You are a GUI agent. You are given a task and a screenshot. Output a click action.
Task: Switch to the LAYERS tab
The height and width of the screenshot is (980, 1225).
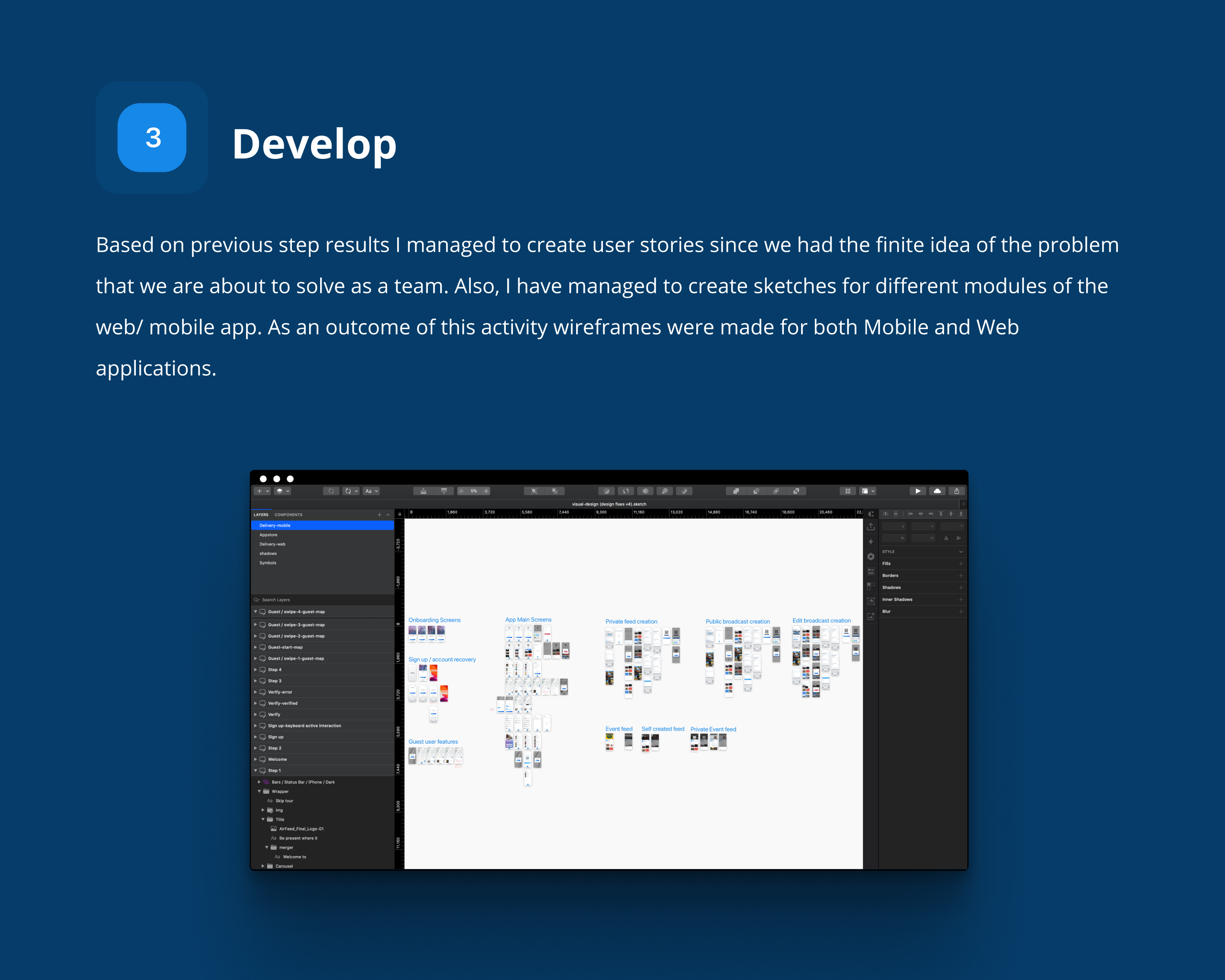(x=261, y=515)
